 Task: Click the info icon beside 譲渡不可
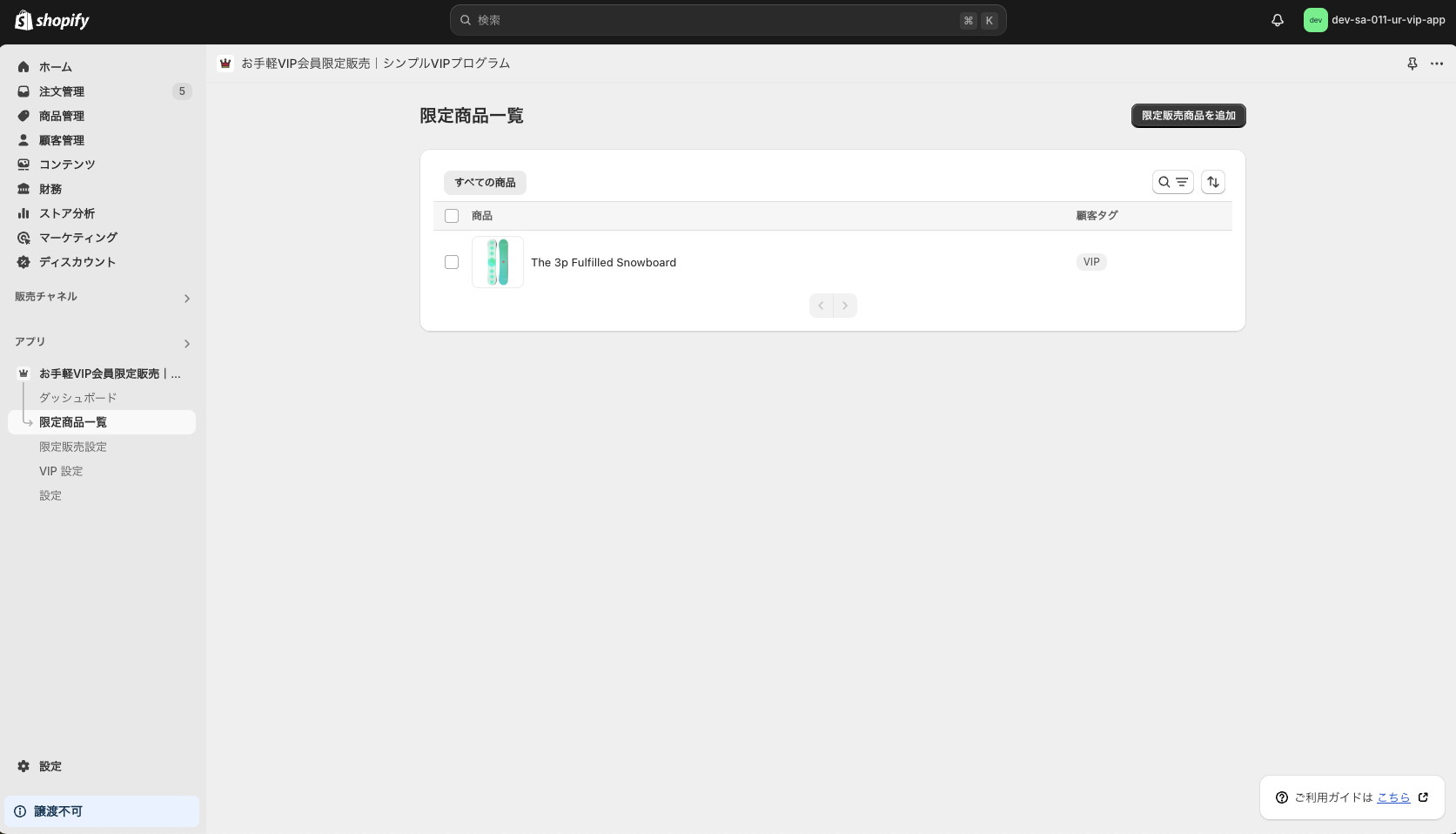(x=20, y=811)
